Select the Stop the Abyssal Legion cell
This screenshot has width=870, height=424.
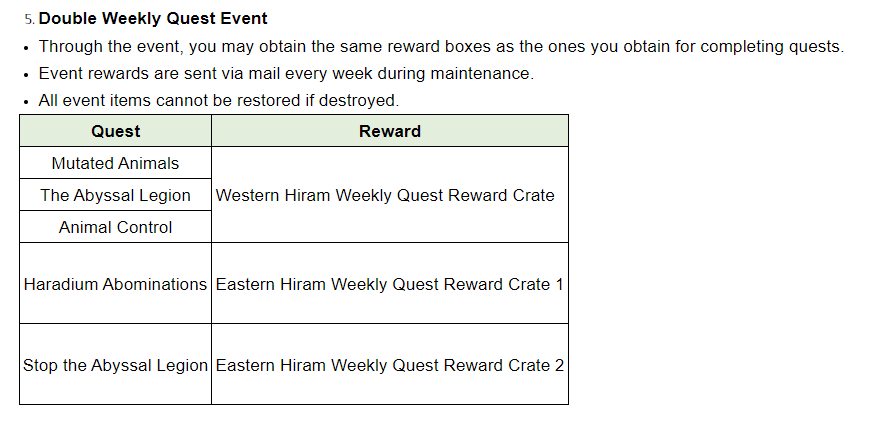tap(115, 365)
